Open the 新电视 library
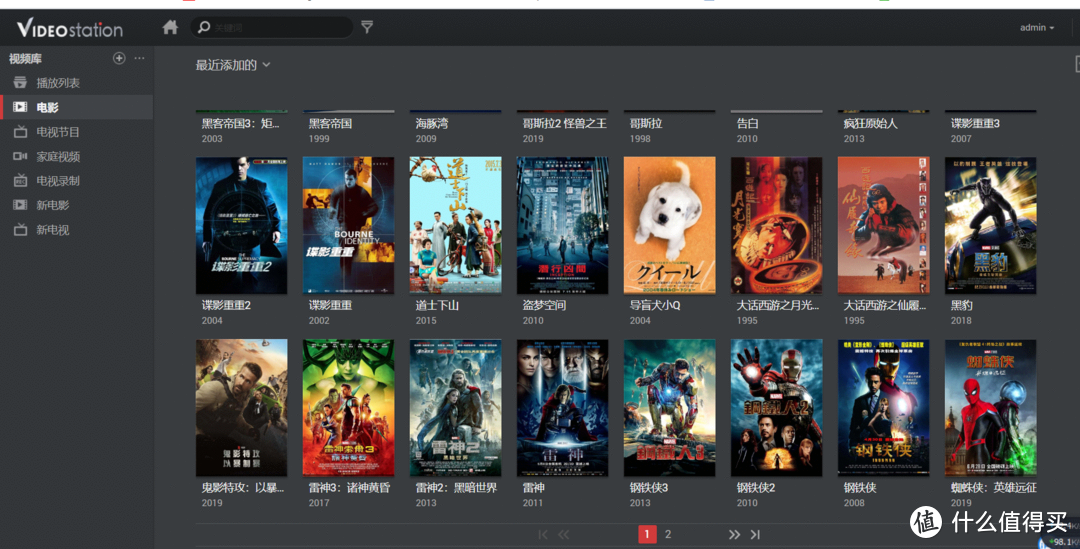The width and height of the screenshot is (1080, 549). pos(52,229)
